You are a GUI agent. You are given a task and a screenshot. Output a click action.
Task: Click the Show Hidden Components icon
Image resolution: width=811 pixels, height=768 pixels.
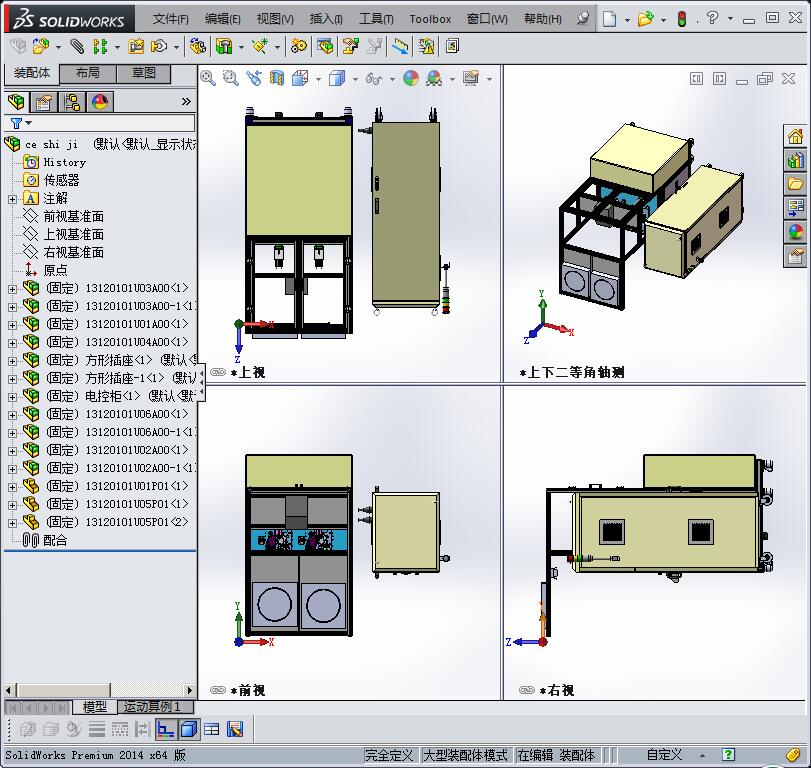click(198, 47)
